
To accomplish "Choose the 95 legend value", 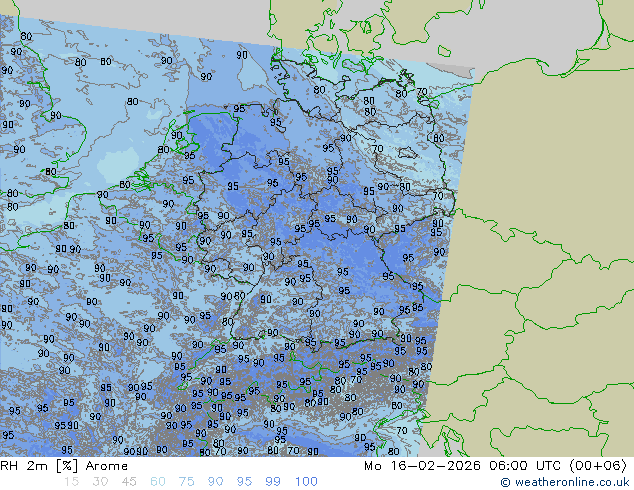I will click(245, 482).
